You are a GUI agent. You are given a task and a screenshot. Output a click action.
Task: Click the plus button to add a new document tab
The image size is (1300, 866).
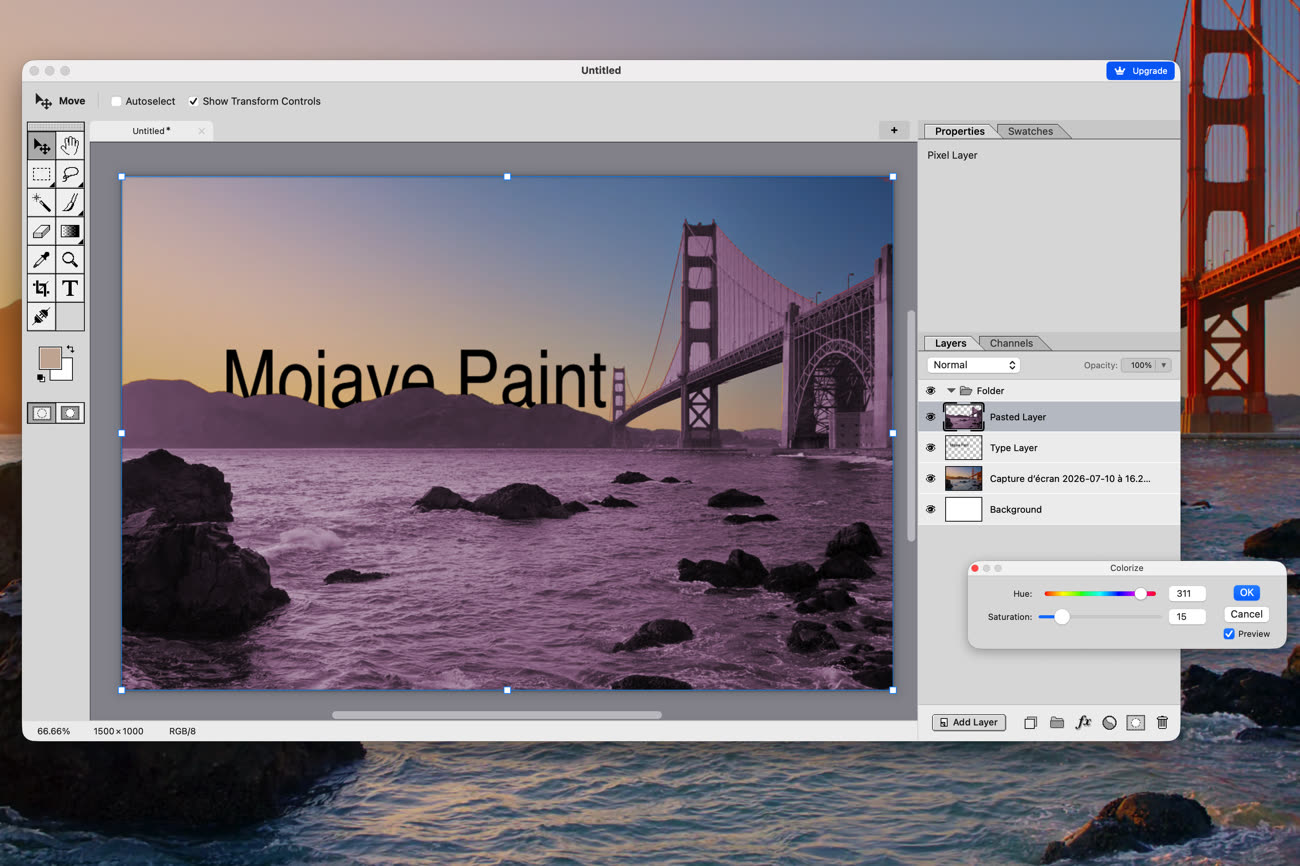[x=894, y=130]
